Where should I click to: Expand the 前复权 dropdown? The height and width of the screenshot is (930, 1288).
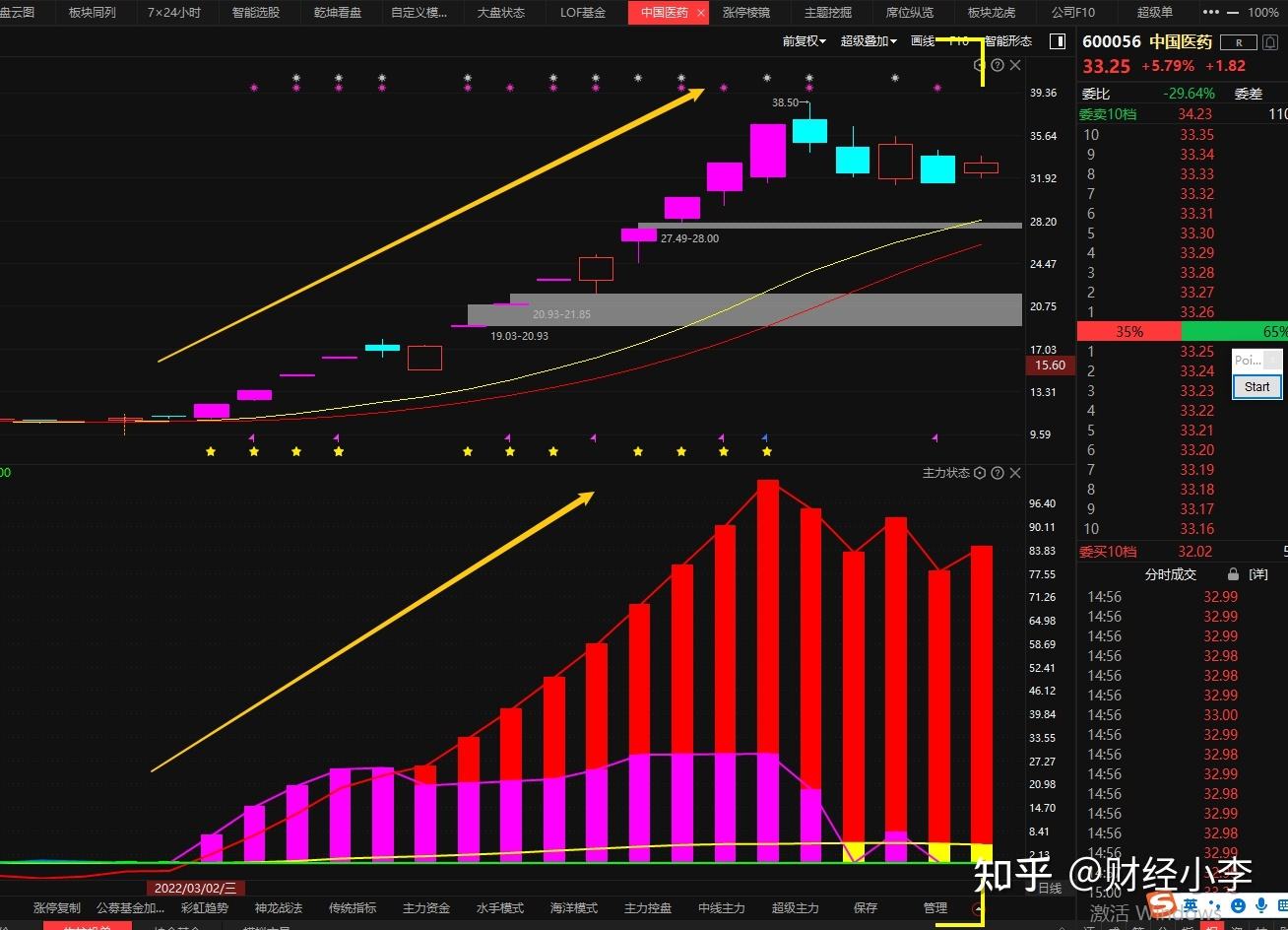[804, 41]
